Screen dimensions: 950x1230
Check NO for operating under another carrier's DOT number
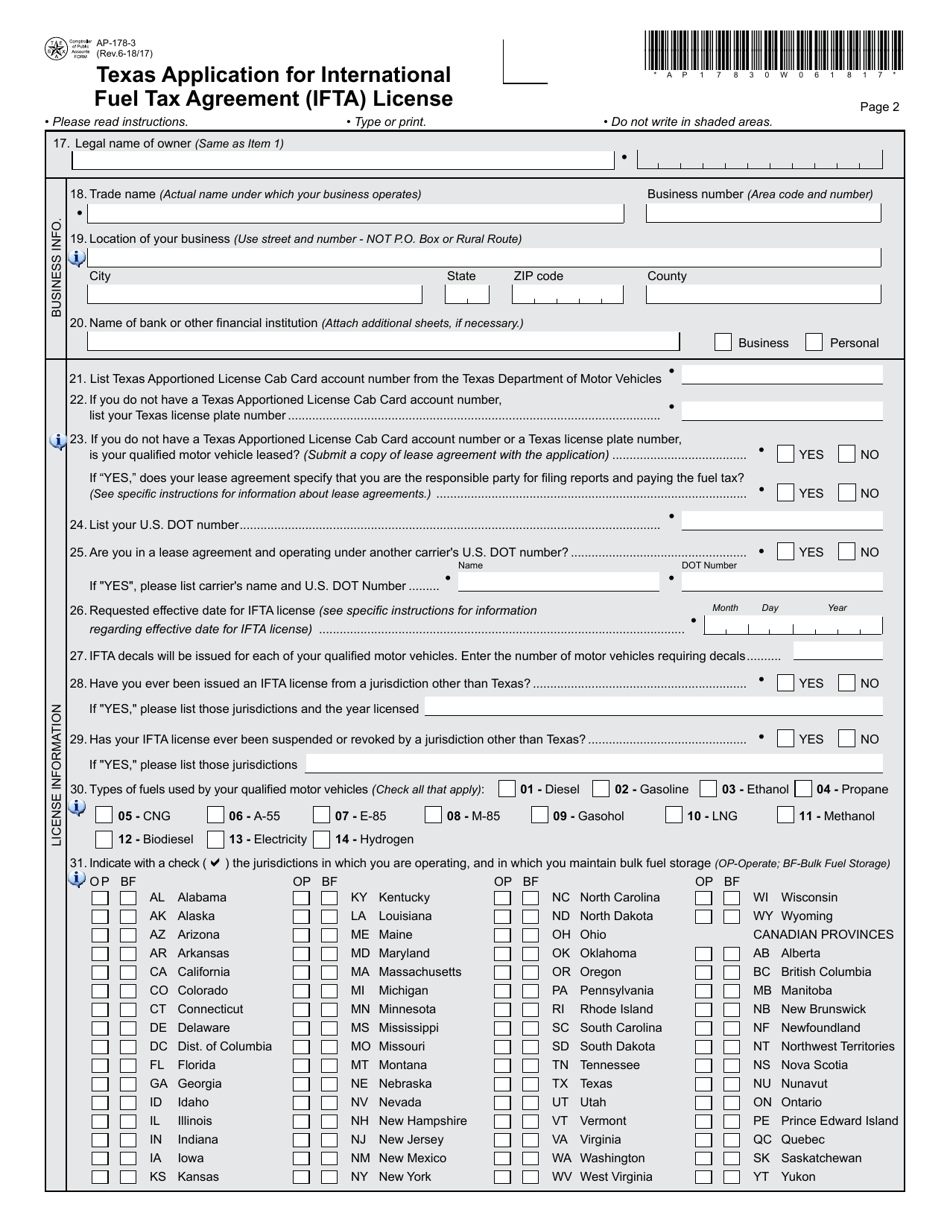click(849, 551)
